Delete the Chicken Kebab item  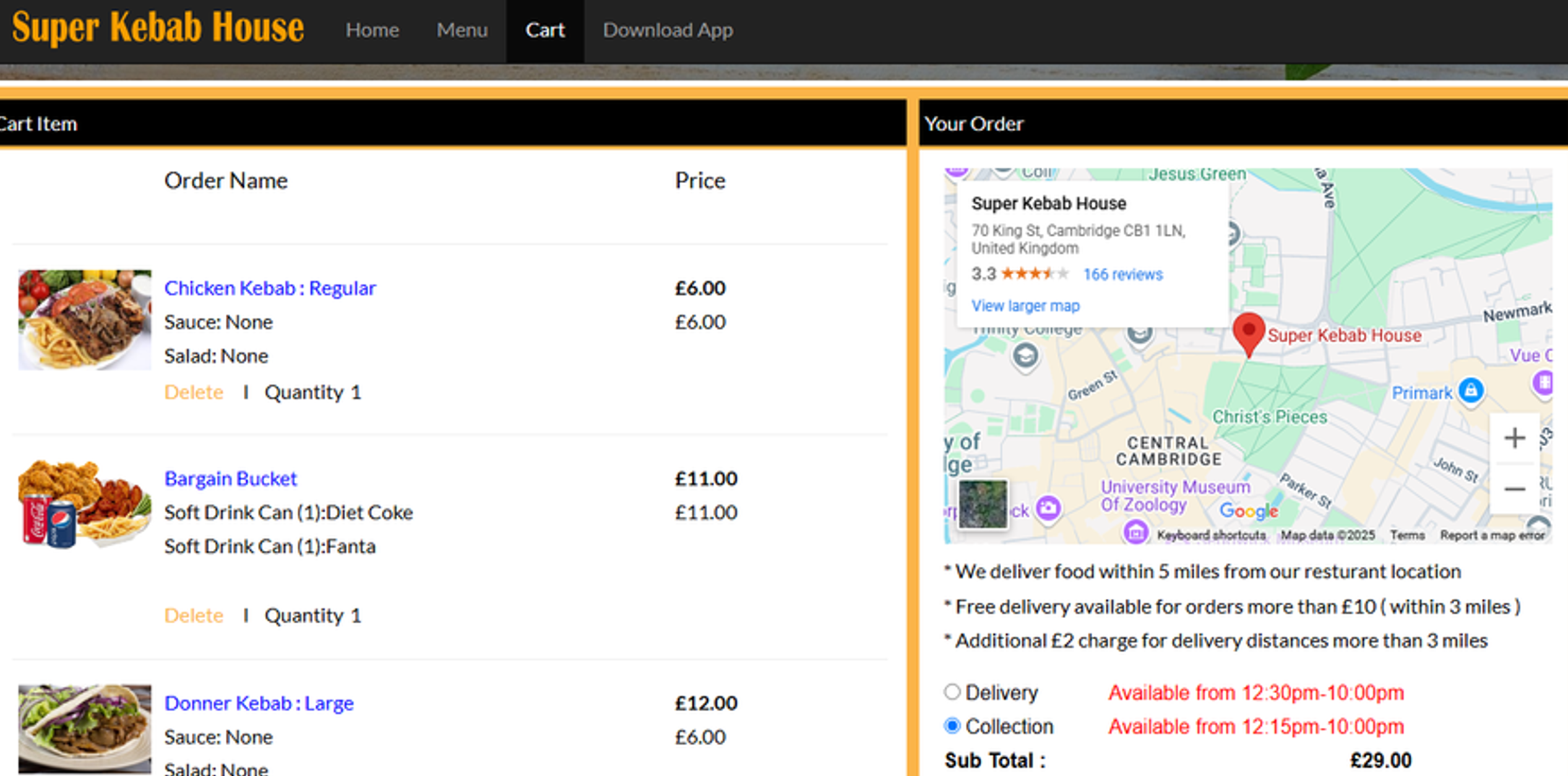(193, 392)
